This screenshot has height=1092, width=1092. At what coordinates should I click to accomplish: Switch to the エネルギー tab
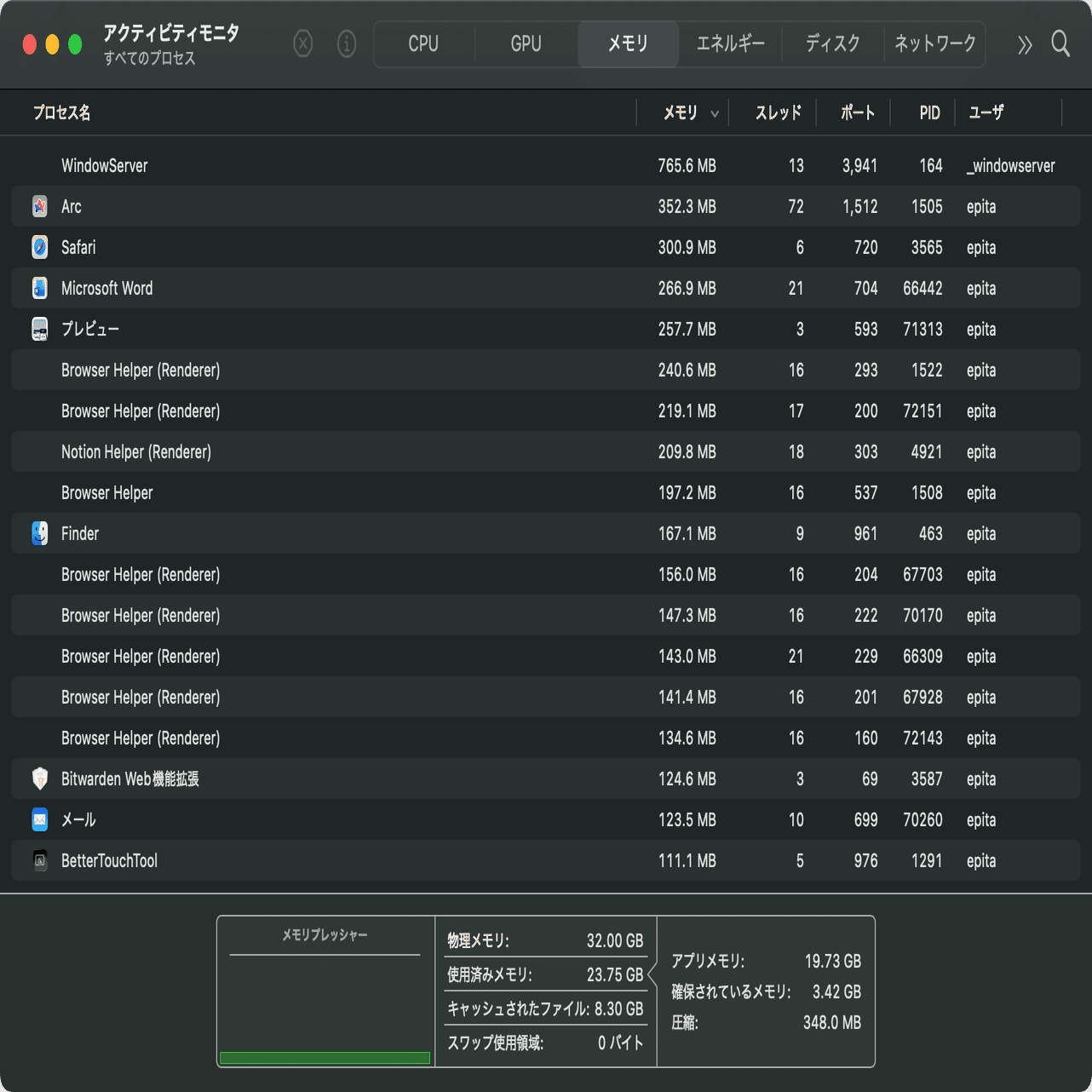[x=731, y=43]
